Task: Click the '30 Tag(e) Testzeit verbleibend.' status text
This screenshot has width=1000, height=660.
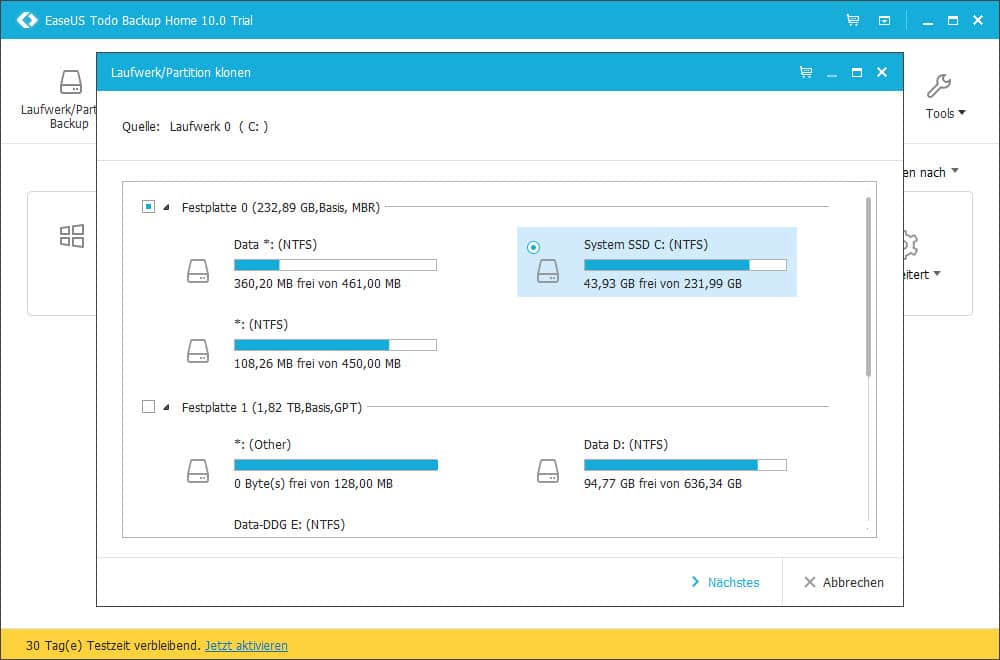Action: [114, 645]
